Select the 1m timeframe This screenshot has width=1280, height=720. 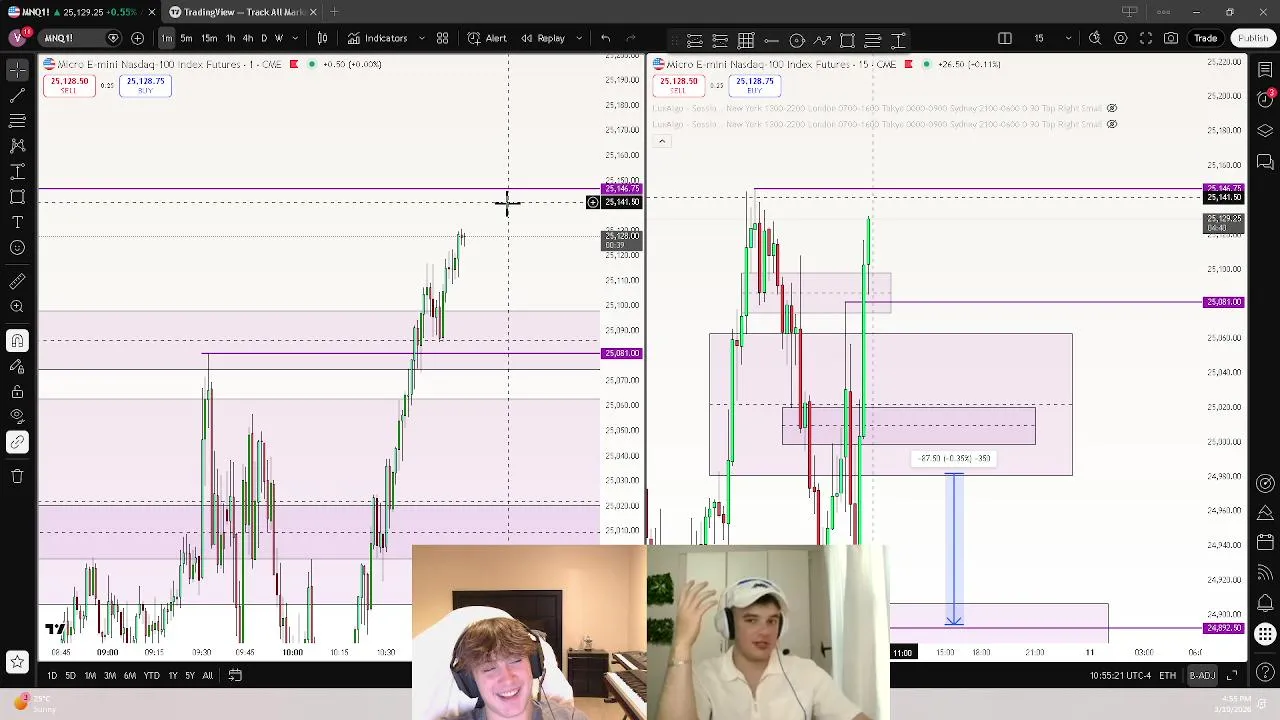[x=166, y=38]
